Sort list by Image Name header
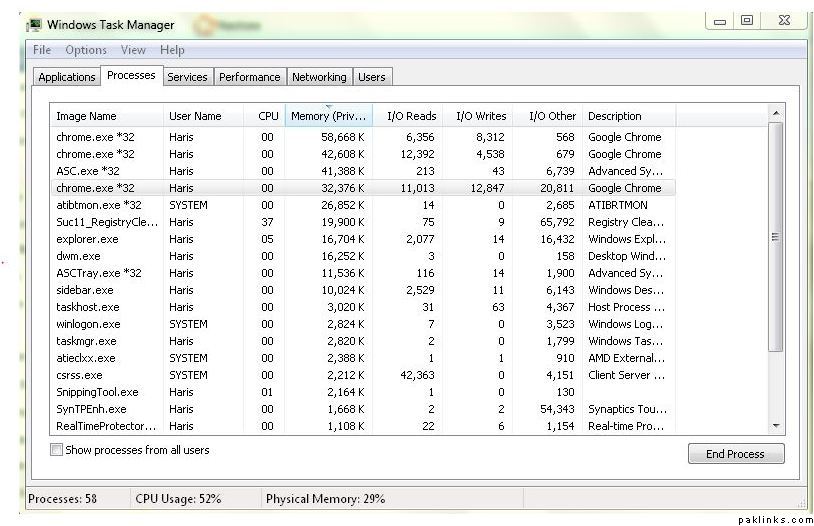The image size is (814, 526). (x=86, y=116)
